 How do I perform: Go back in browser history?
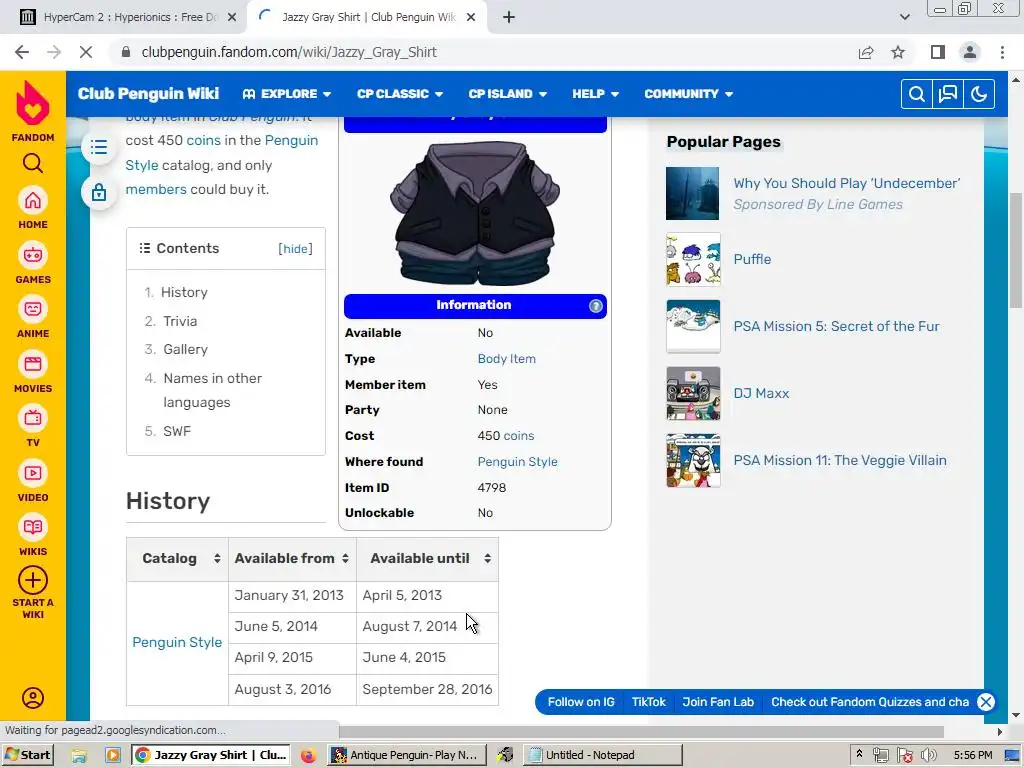[x=22, y=52]
